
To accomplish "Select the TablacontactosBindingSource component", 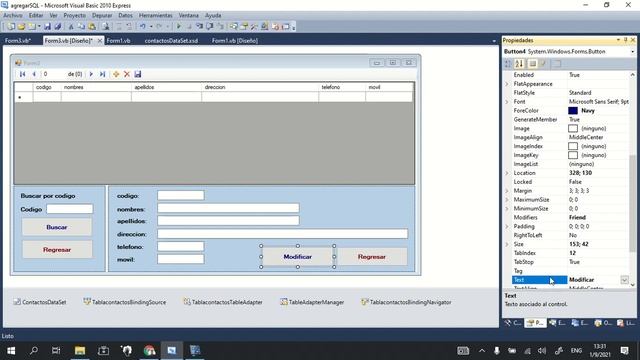I will point(124,302).
